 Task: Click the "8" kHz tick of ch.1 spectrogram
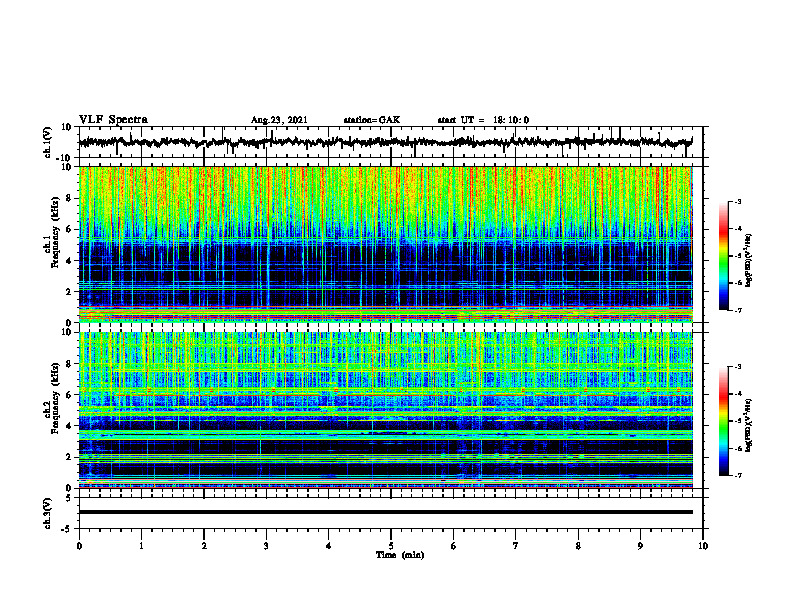pos(69,198)
